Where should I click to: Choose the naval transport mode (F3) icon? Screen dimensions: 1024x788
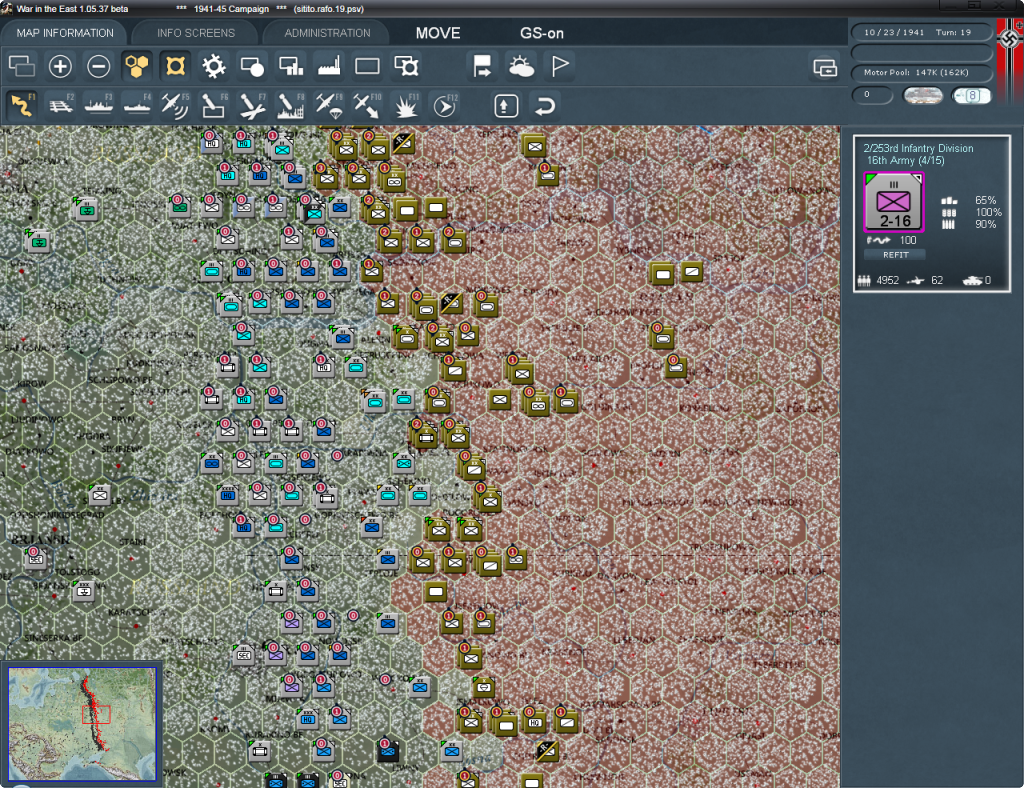click(99, 105)
